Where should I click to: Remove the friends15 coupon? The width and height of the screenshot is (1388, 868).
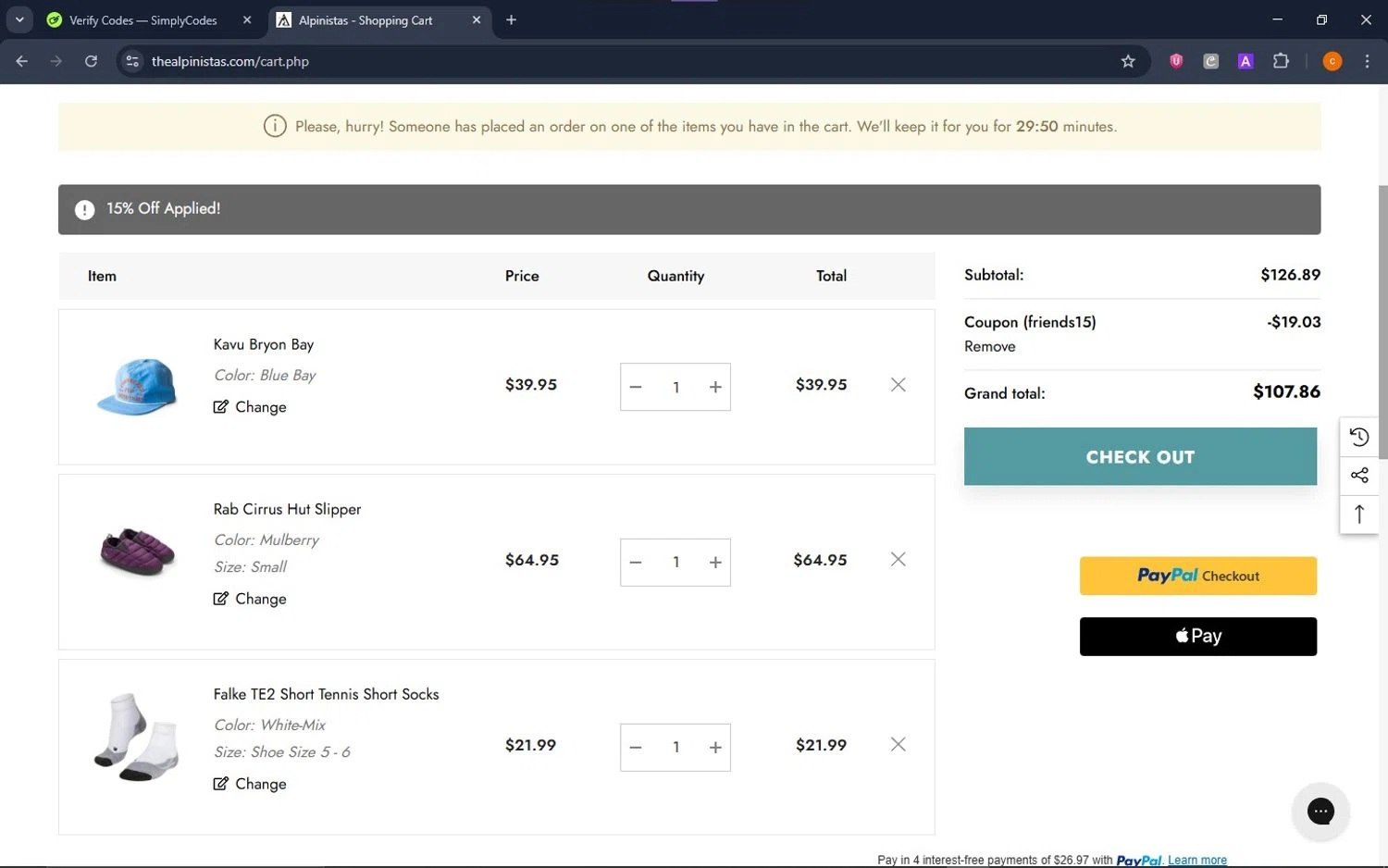[989, 346]
